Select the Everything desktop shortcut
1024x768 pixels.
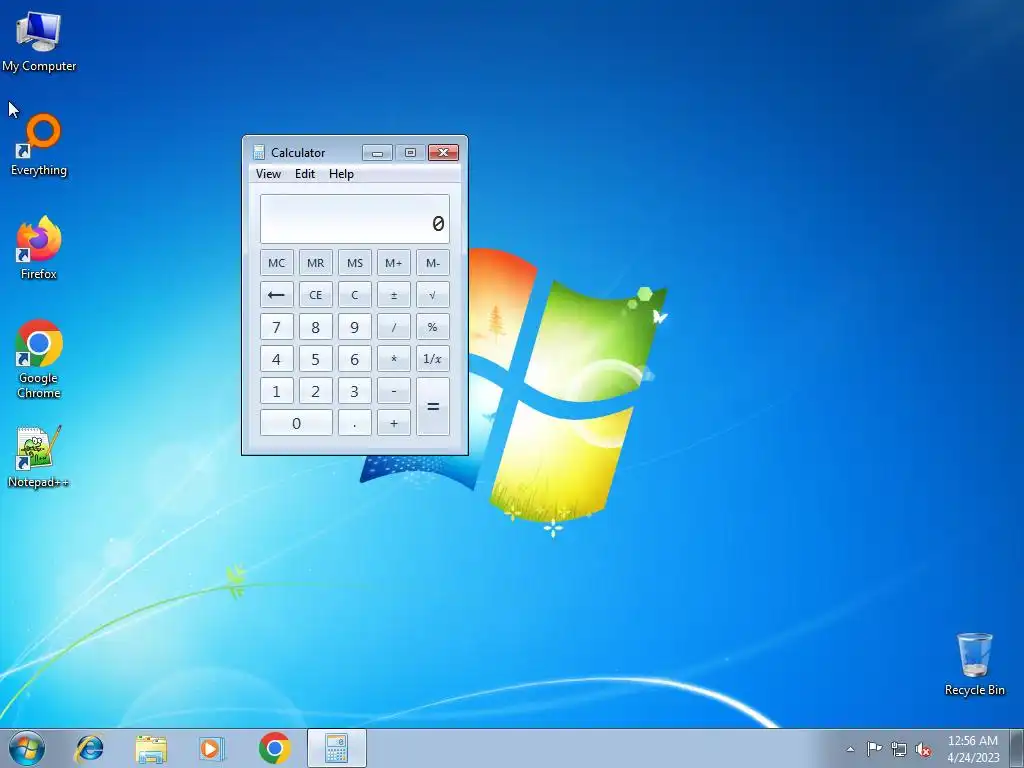(39, 145)
